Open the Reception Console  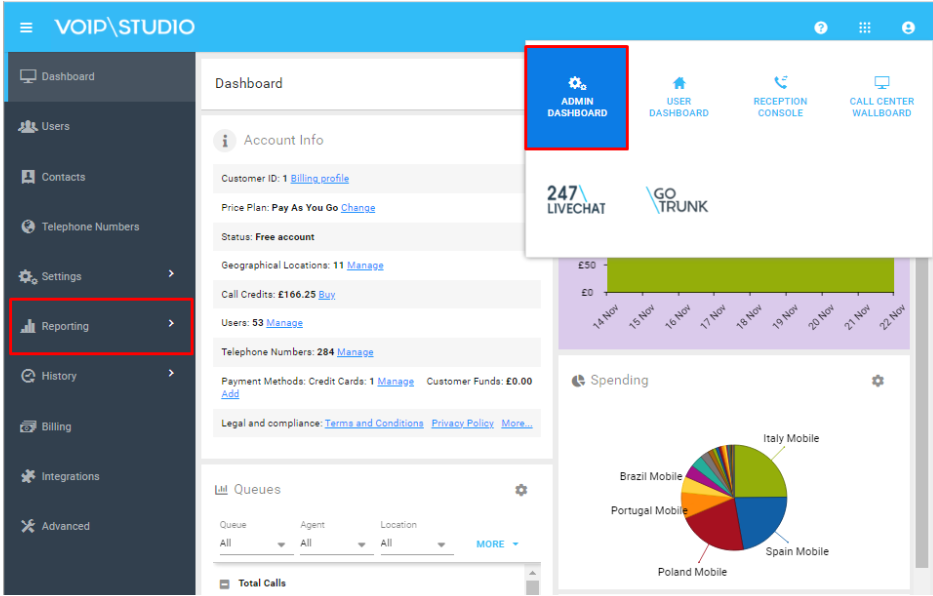780,97
